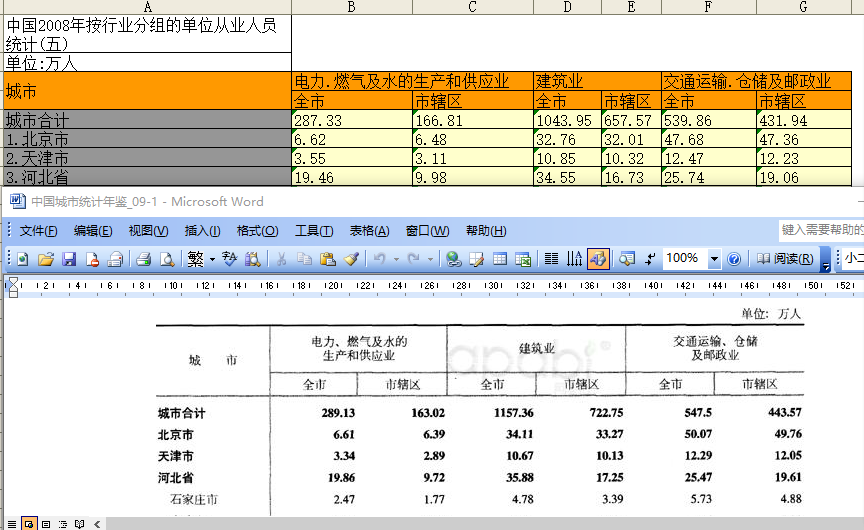Viewport: 864px width, 530px height.
Task: Switch to Outline view icon
Action: pyautogui.click(x=62, y=524)
